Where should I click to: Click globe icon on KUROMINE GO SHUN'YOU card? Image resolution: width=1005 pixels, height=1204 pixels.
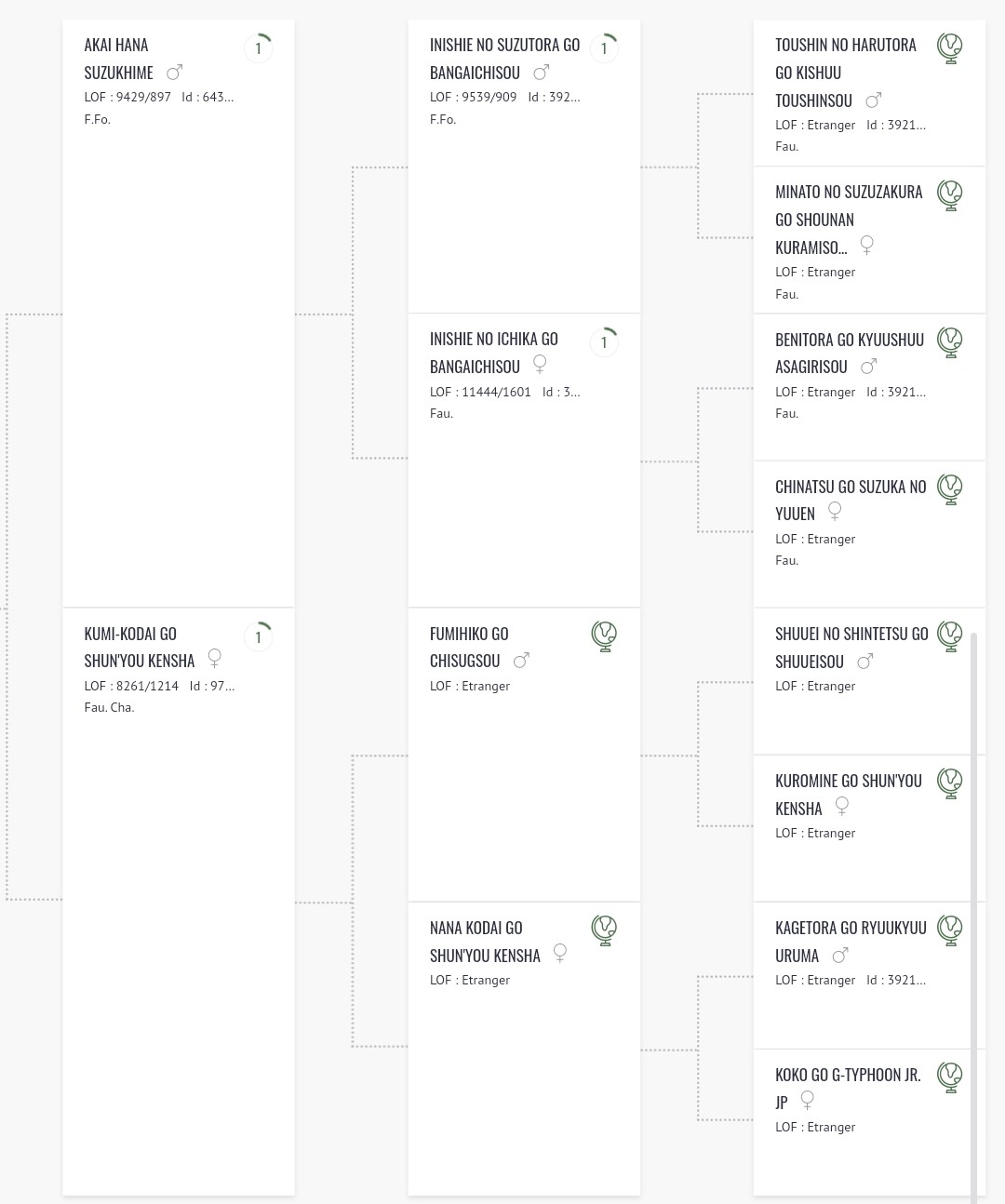point(949,783)
